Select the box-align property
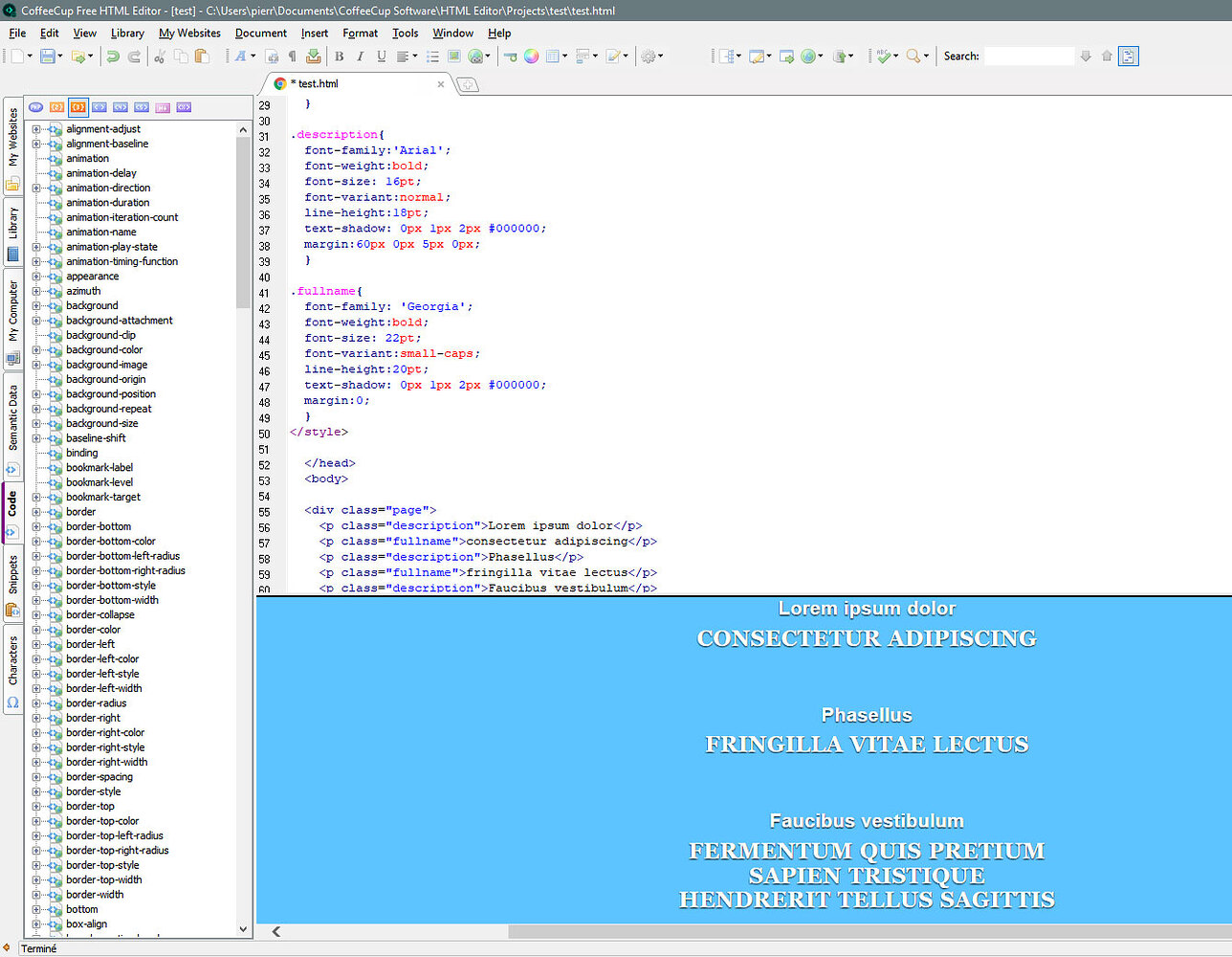Image resolution: width=1232 pixels, height=957 pixels. tap(87, 924)
